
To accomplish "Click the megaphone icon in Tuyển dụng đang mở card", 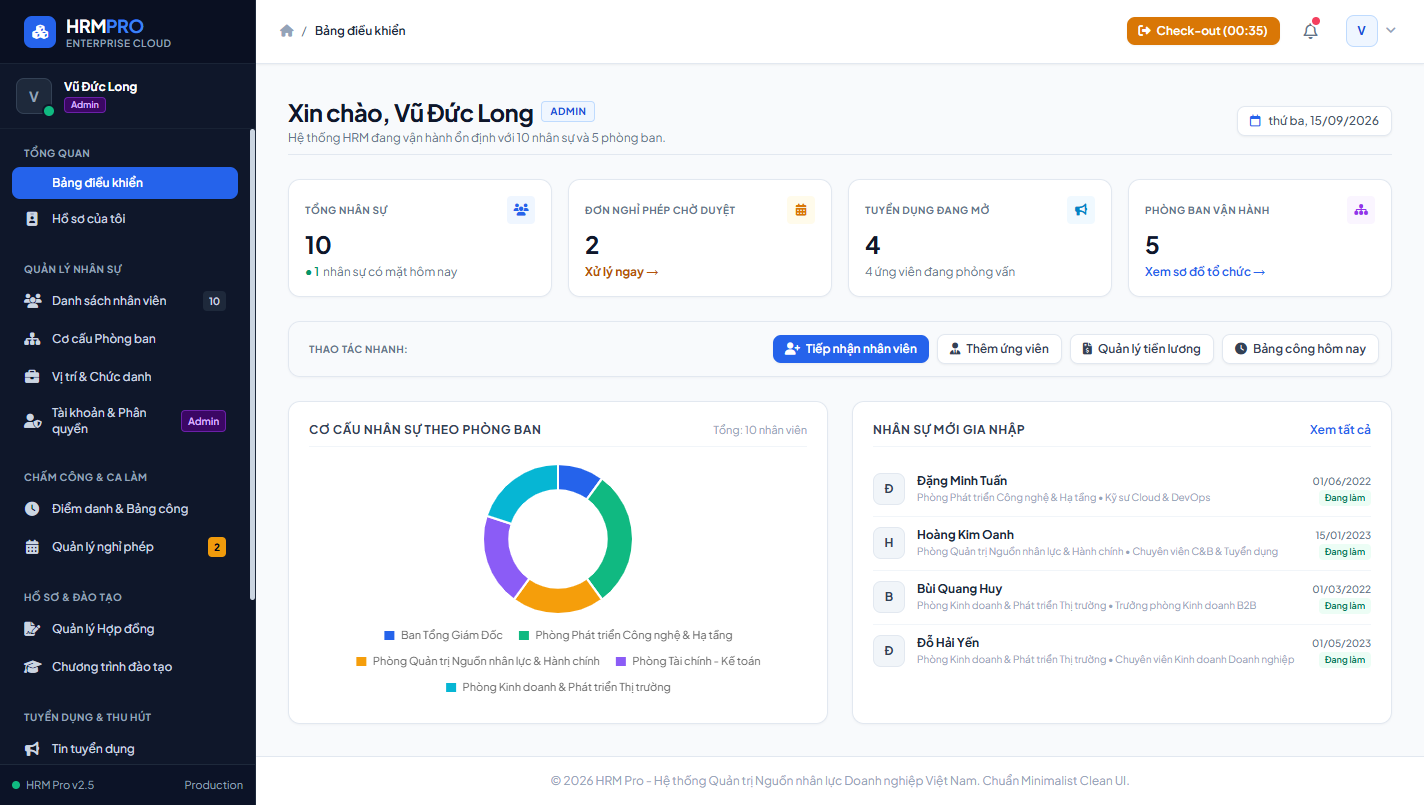I will pos(1081,210).
